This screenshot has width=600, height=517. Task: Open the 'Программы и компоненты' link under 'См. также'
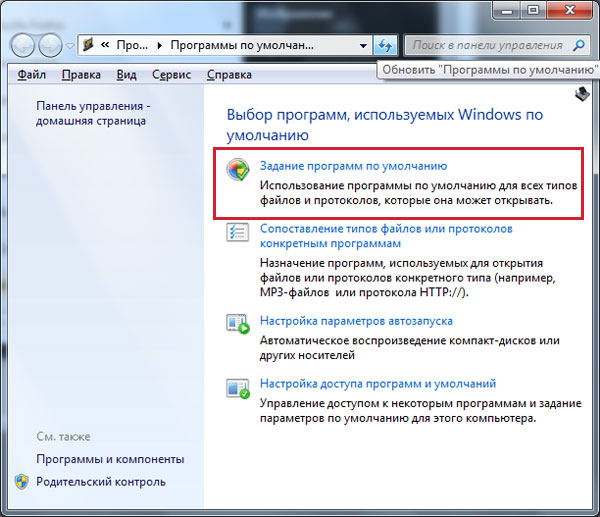coord(110,459)
